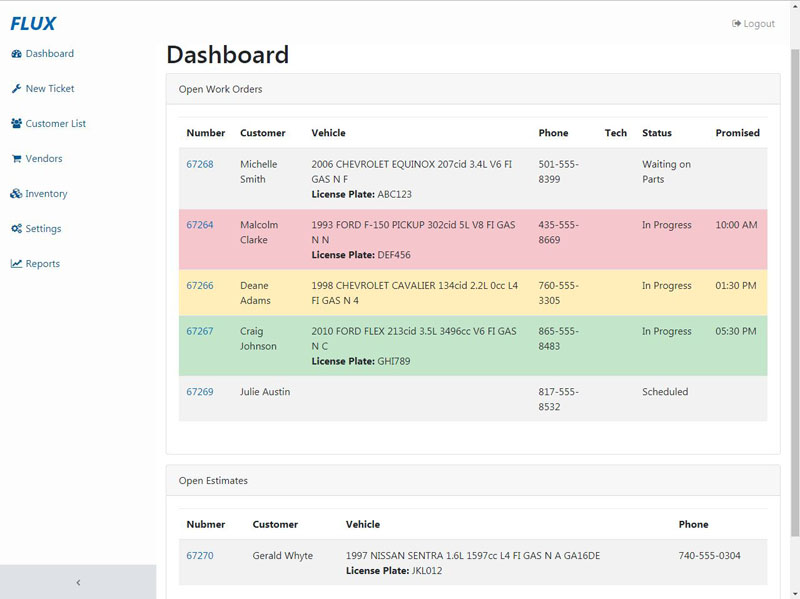Open work order 67267 for Craig Johnson
Viewport: 800px width, 599px height.
pyautogui.click(x=200, y=331)
